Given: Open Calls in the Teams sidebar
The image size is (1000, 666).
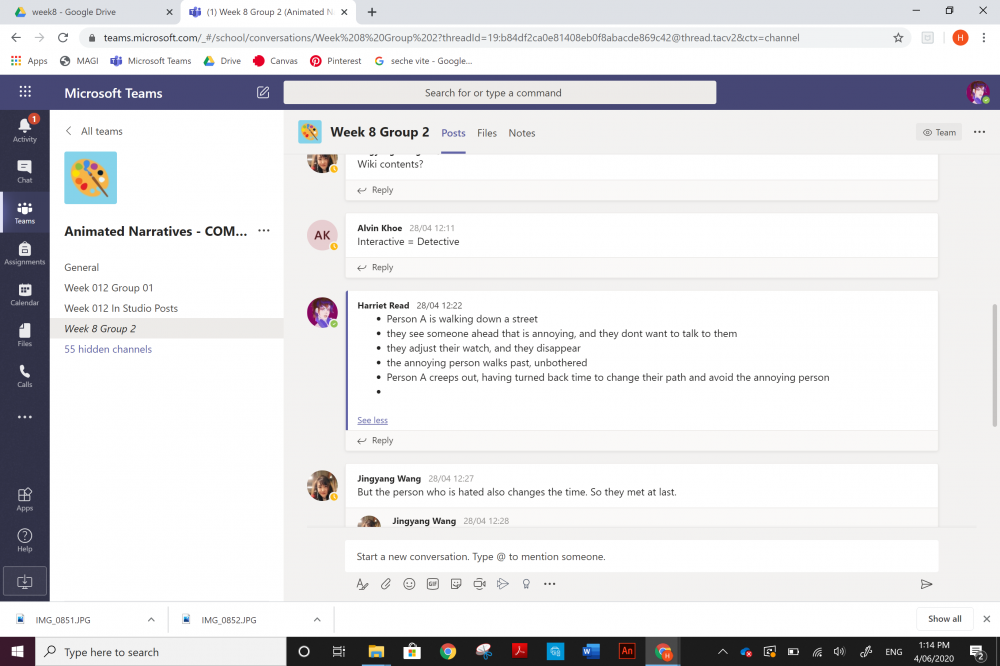Looking at the screenshot, I should click(x=24, y=375).
